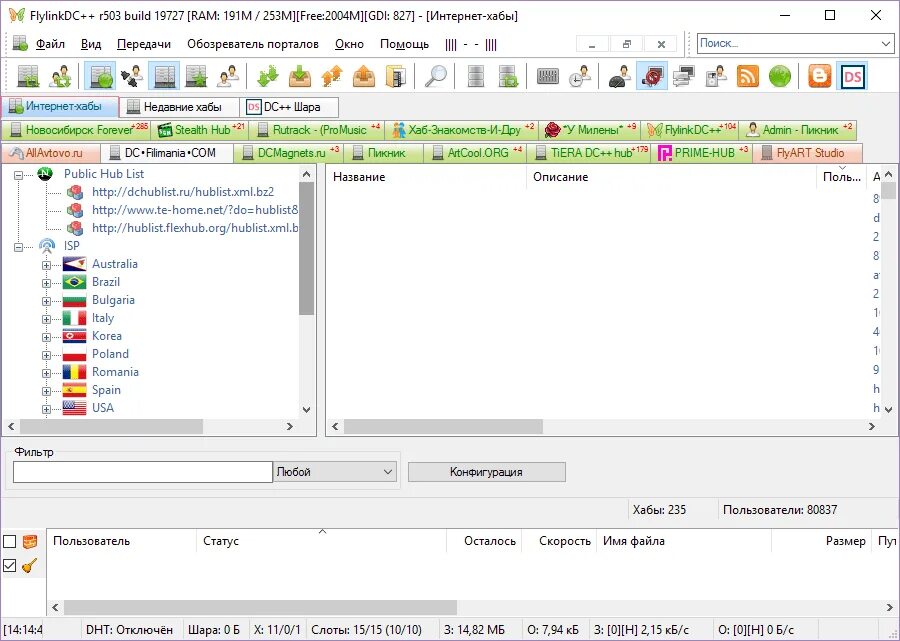
Task: Open the PRIME-HUB tab
Action: (x=703, y=153)
